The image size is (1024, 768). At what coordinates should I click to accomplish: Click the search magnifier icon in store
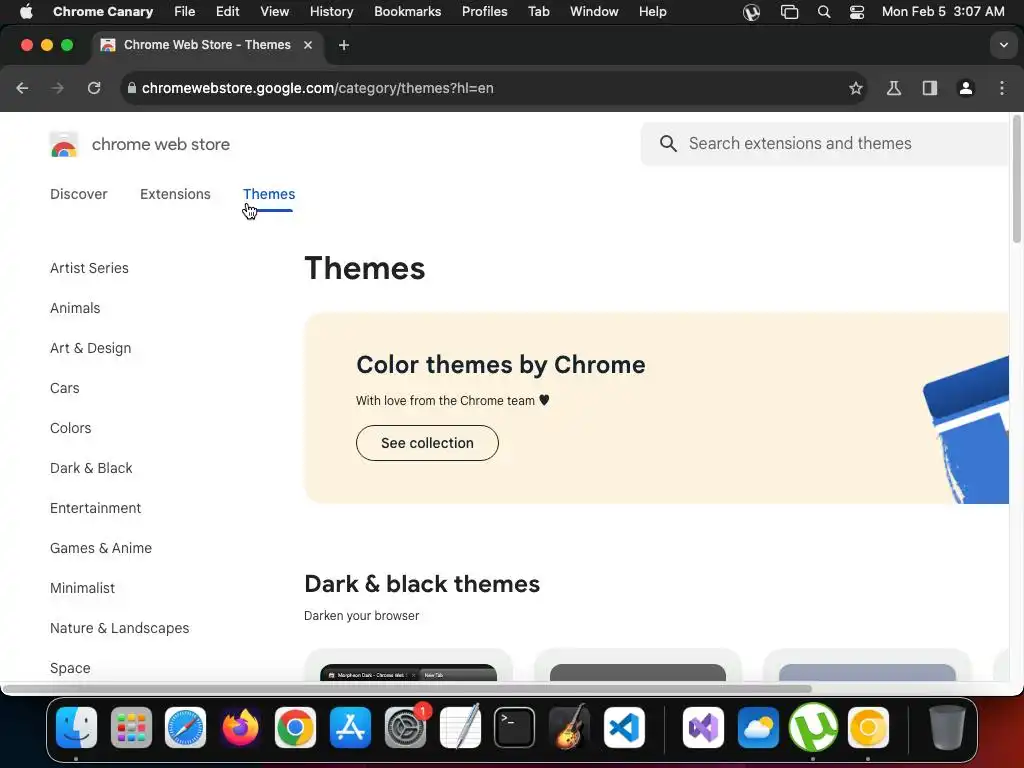click(x=667, y=144)
